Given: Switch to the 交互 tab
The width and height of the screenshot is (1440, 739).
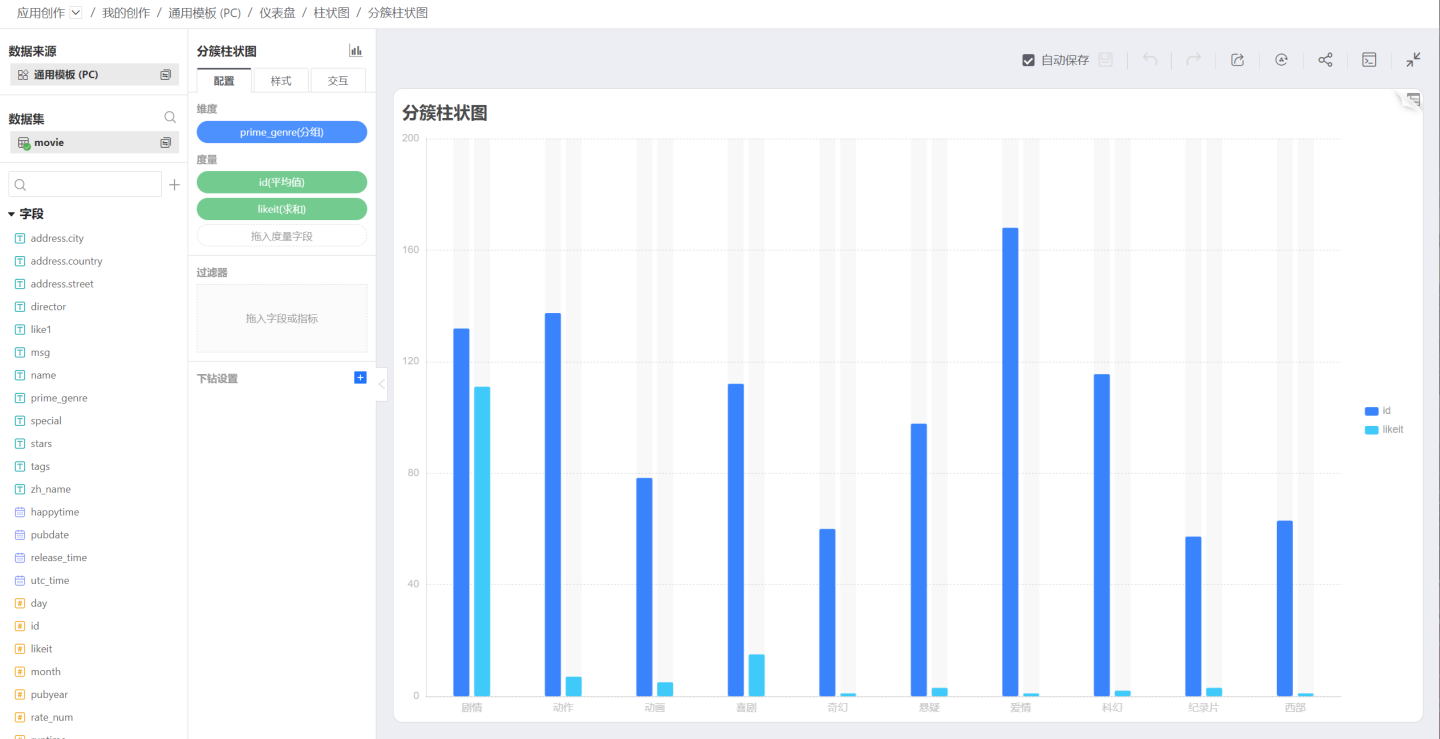Looking at the screenshot, I should tap(338, 81).
